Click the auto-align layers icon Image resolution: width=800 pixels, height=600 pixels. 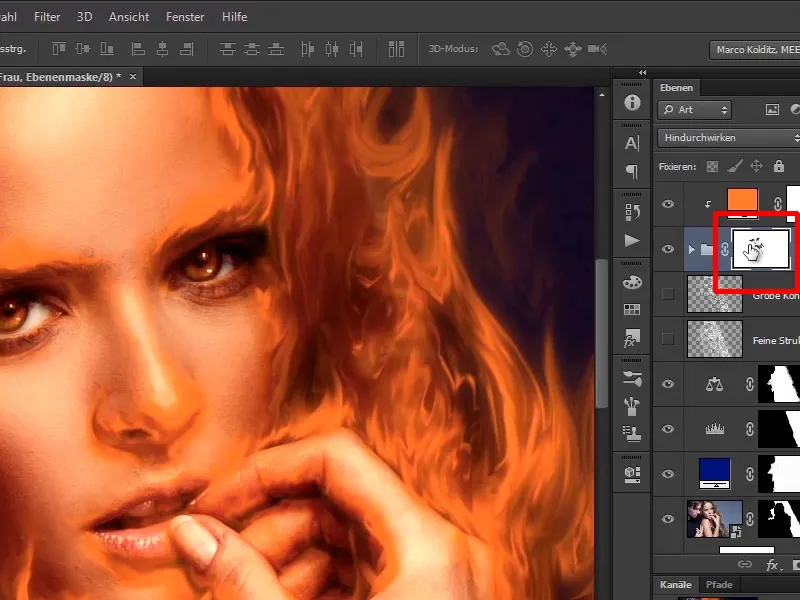[x=396, y=49]
